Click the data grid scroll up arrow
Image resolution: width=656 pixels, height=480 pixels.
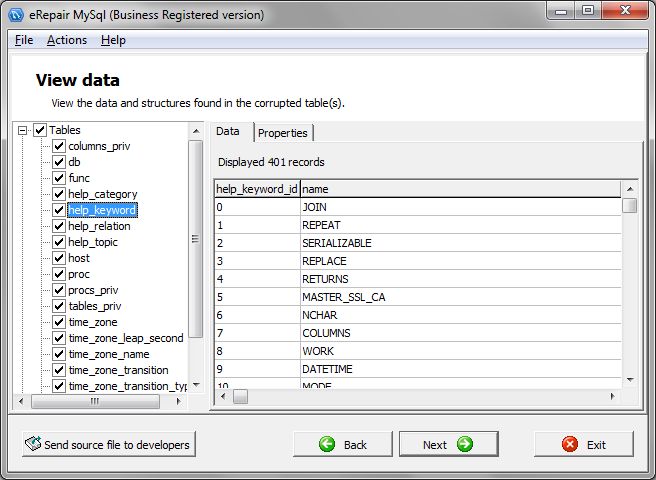coord(630,189)
